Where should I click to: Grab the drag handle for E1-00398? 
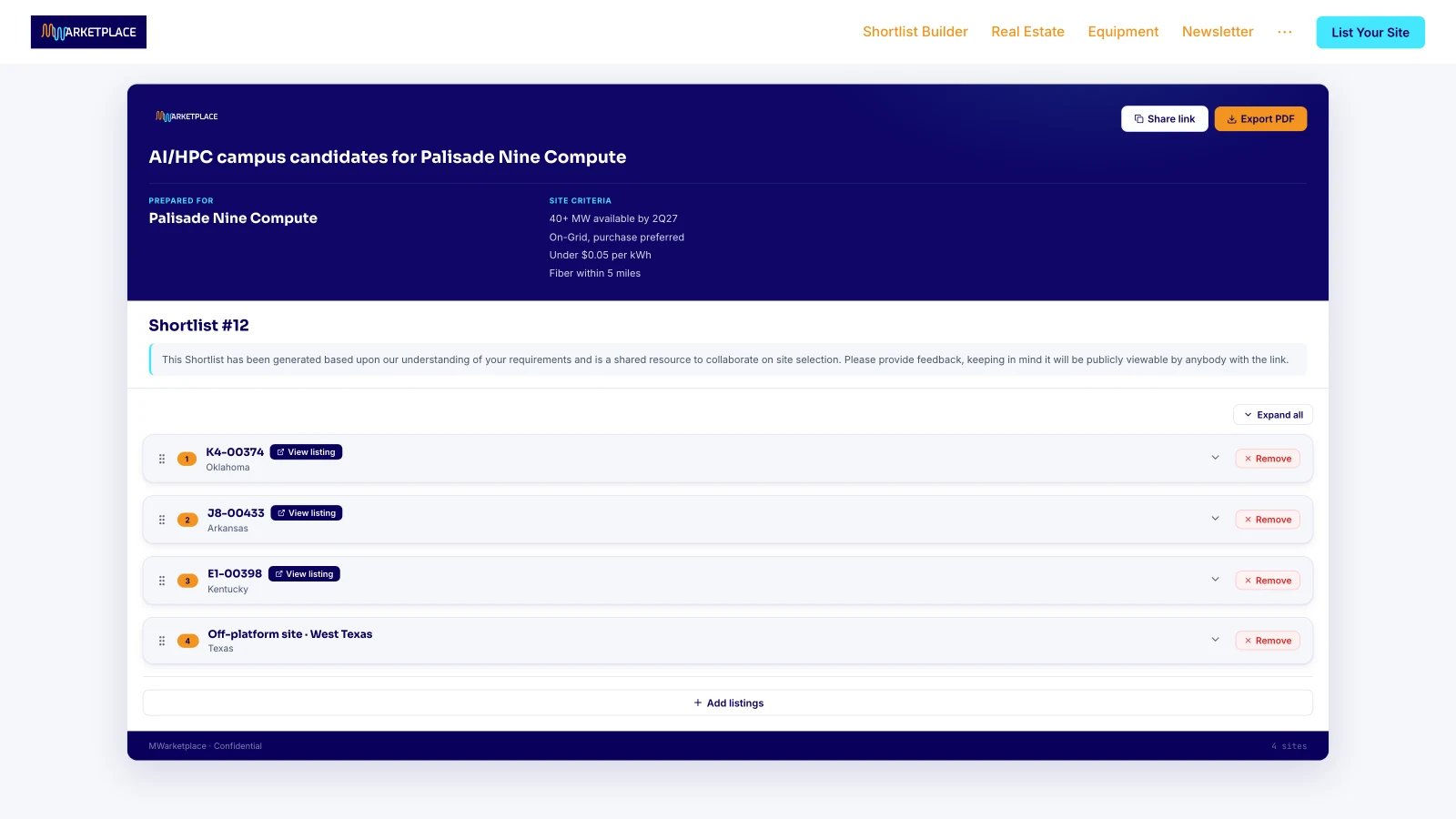(x=162, y=581)
